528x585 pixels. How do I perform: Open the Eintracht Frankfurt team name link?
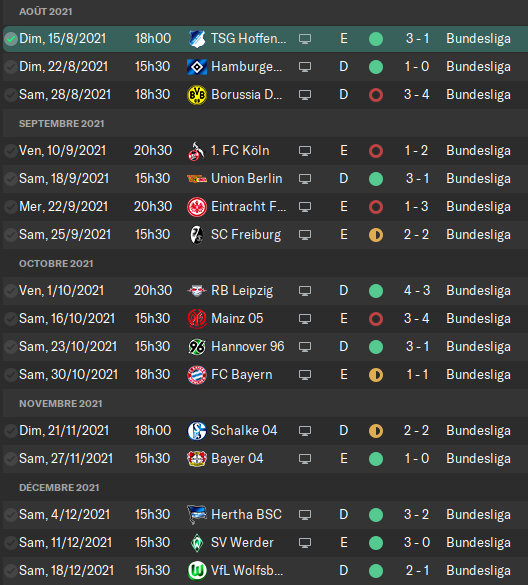249,207
